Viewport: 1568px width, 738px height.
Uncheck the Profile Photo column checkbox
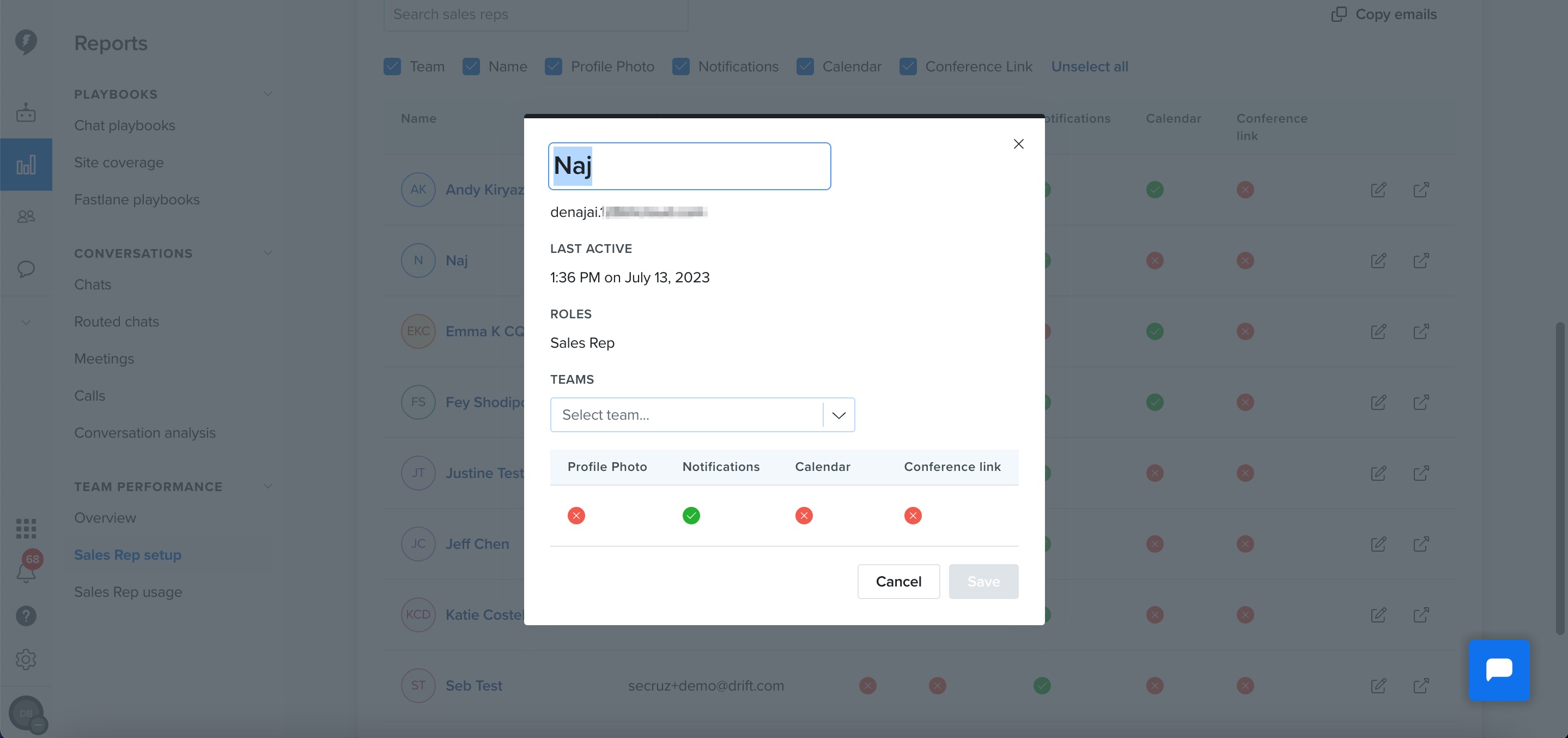click(554, 66)
